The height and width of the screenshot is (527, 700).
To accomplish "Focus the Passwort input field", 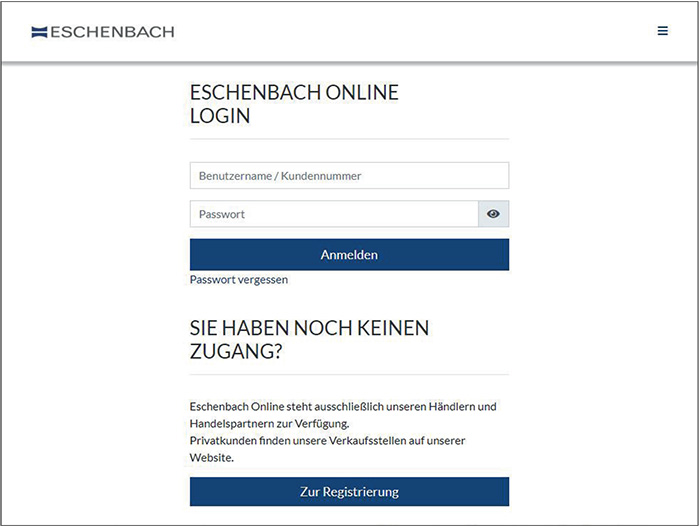I will click(334, 214).
